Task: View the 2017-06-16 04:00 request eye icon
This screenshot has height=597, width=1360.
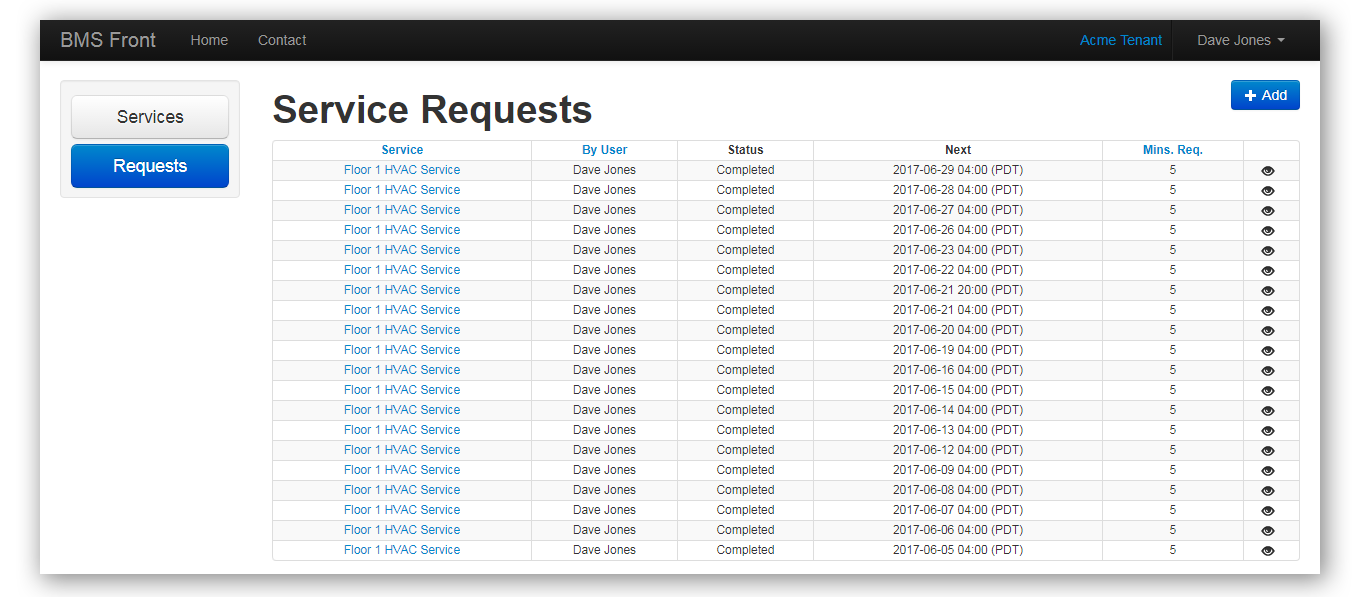Action: tap(1268, 371)
